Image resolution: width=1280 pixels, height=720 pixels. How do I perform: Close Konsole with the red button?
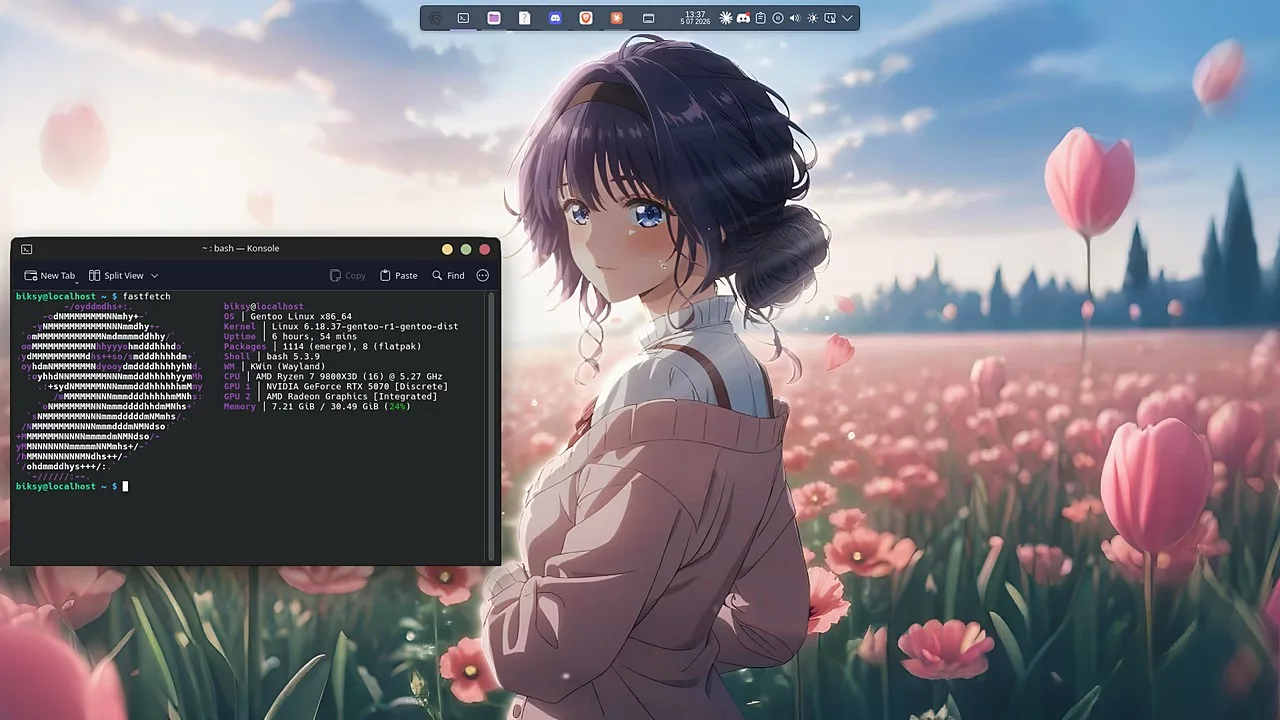(485, 249)
